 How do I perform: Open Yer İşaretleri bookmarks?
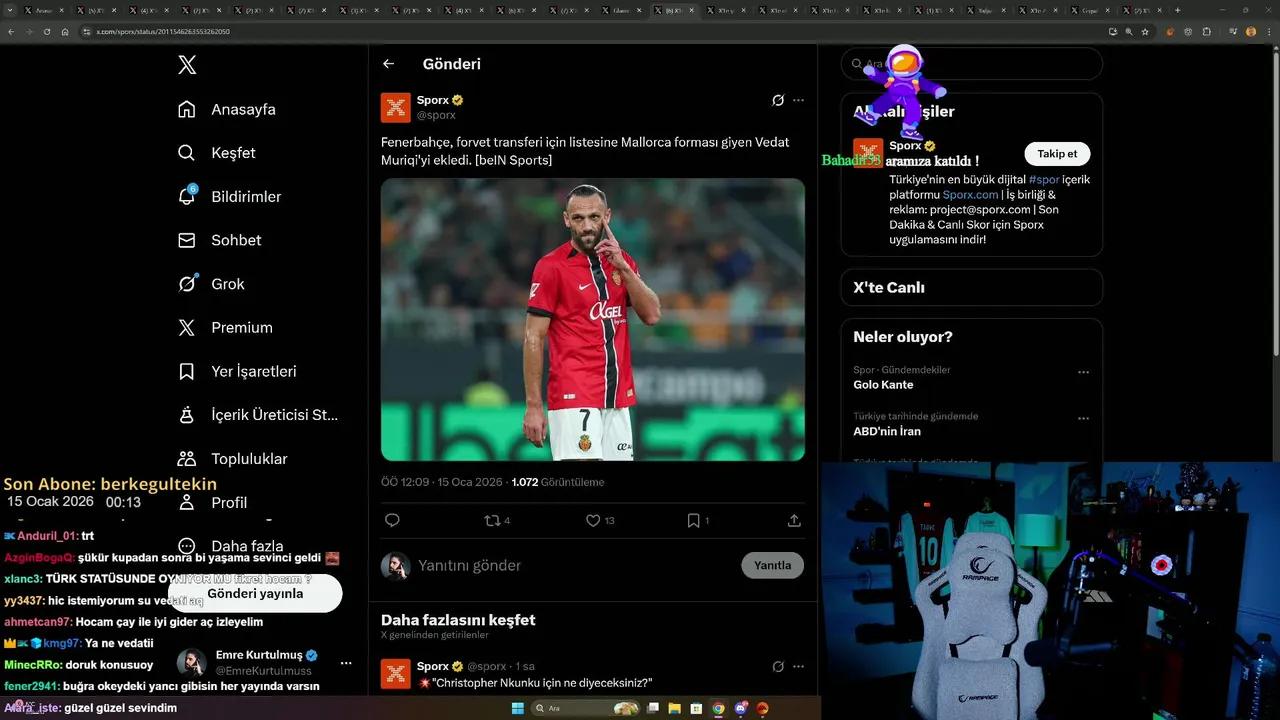point(237,371)
